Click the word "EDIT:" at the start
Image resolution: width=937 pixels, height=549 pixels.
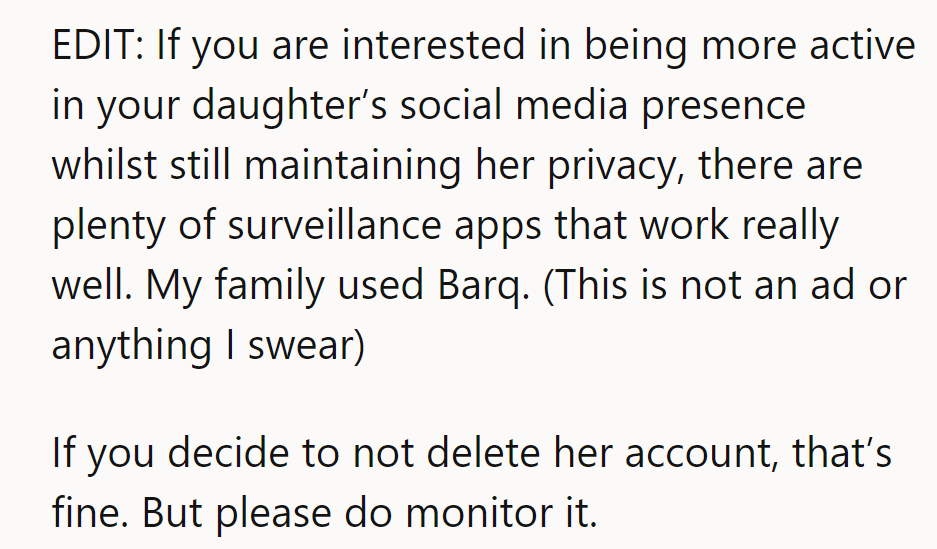[x=98, y=45]
